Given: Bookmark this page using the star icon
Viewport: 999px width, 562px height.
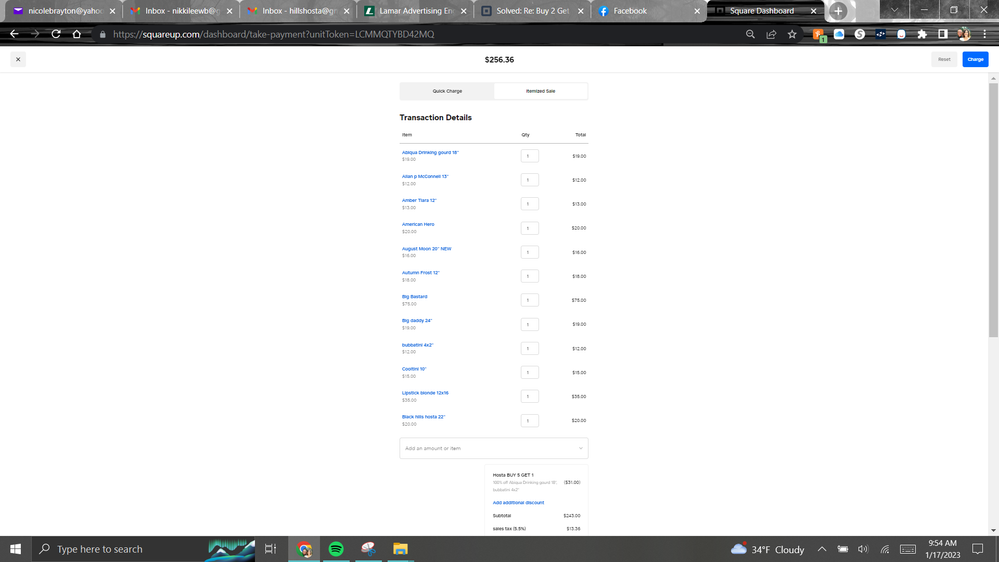Looking at the screenshot, I should [792, 34].
